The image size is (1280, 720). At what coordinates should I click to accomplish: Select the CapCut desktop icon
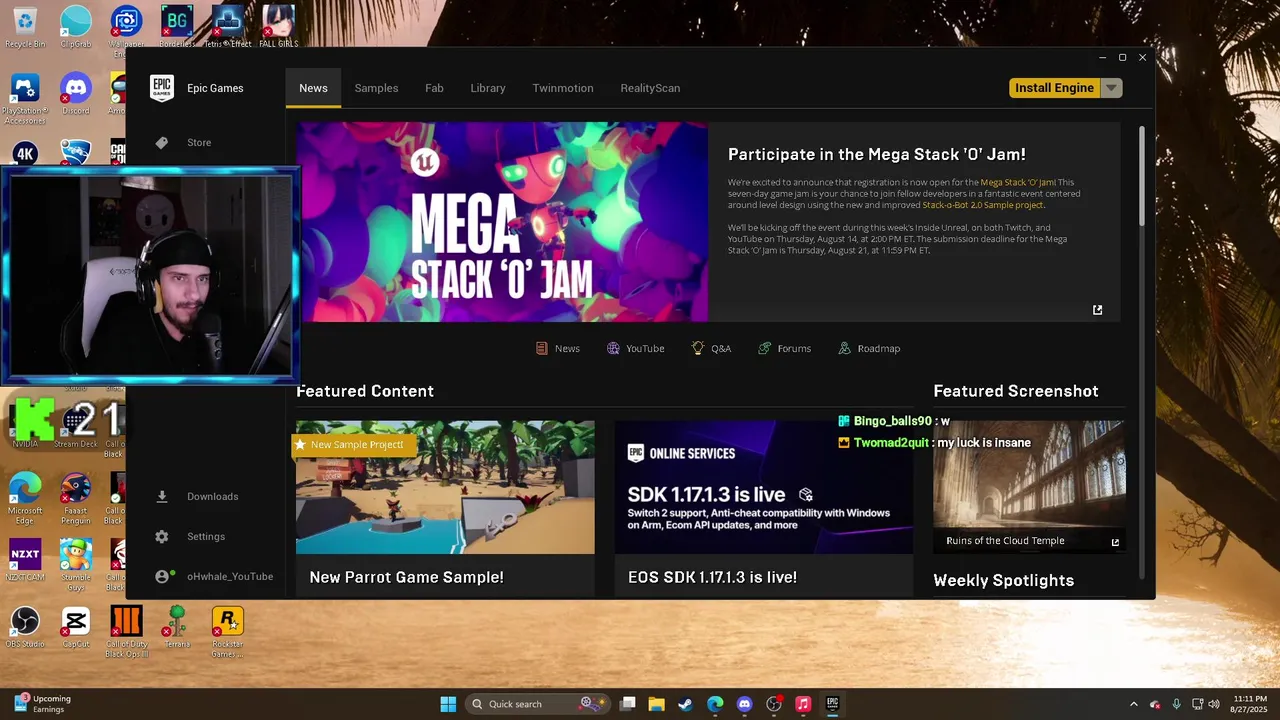coord(76,627)
